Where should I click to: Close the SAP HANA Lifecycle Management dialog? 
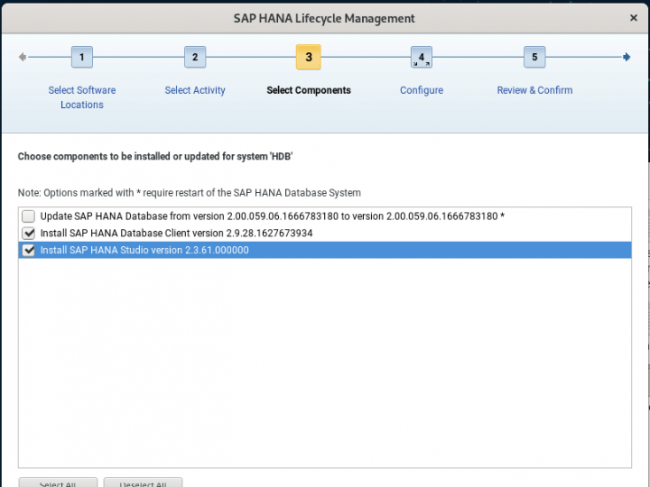point(633,18)
